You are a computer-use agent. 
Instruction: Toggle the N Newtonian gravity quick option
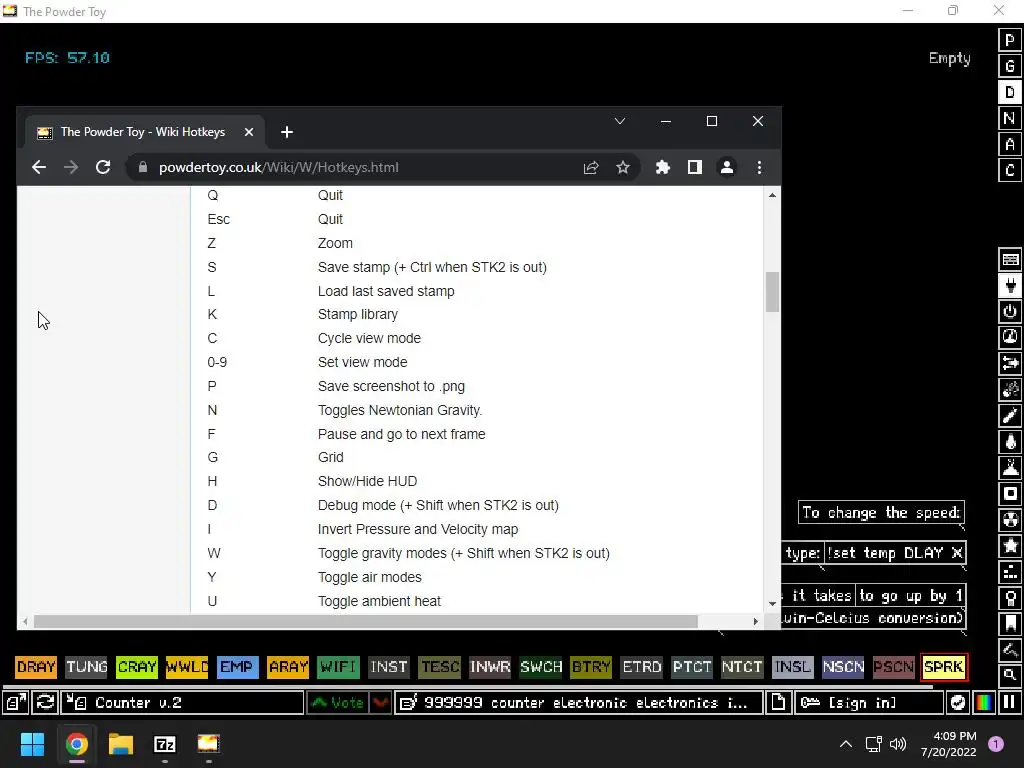(1010, 118)
